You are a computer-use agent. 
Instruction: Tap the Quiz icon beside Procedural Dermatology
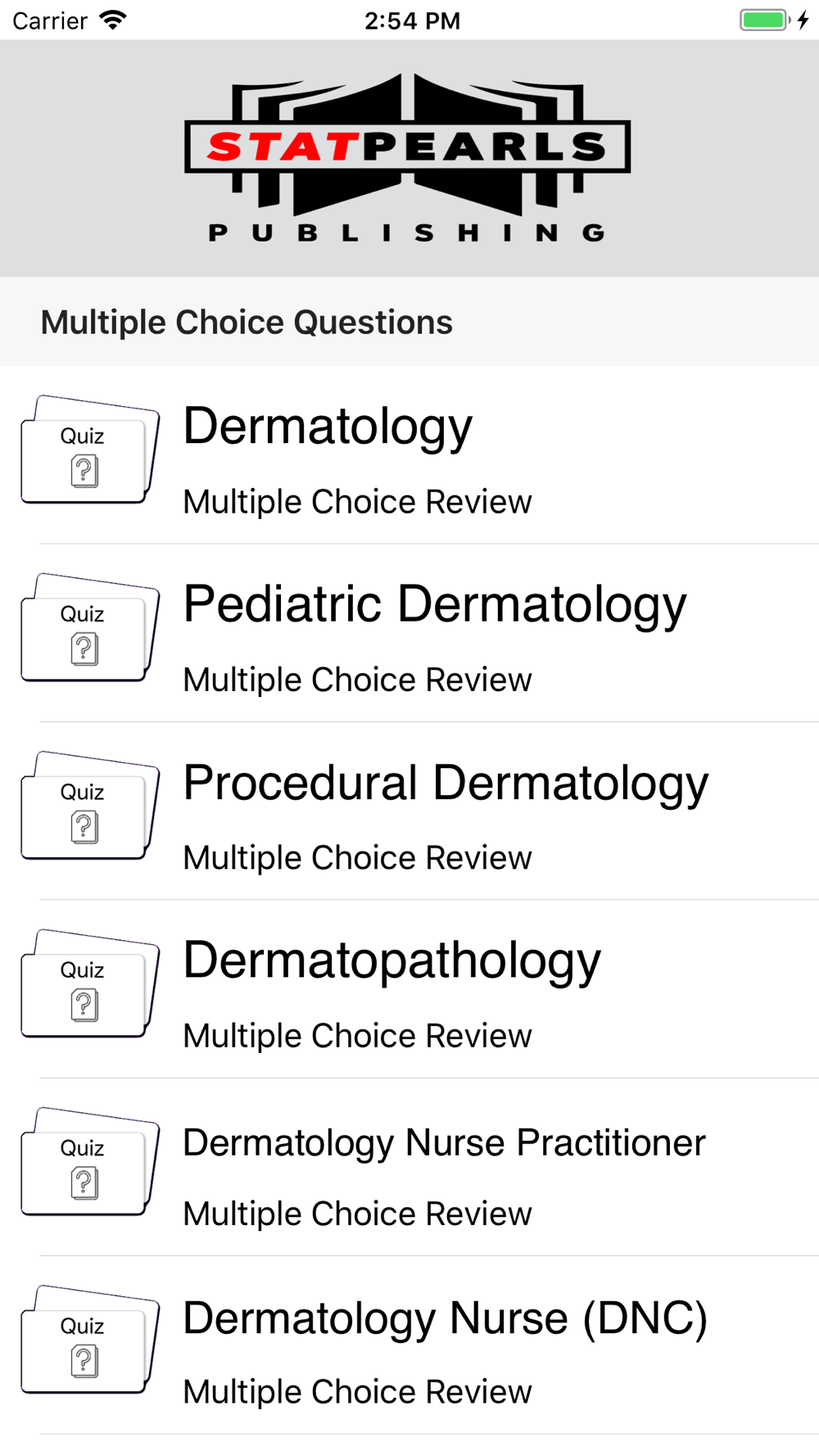[89, 806]
